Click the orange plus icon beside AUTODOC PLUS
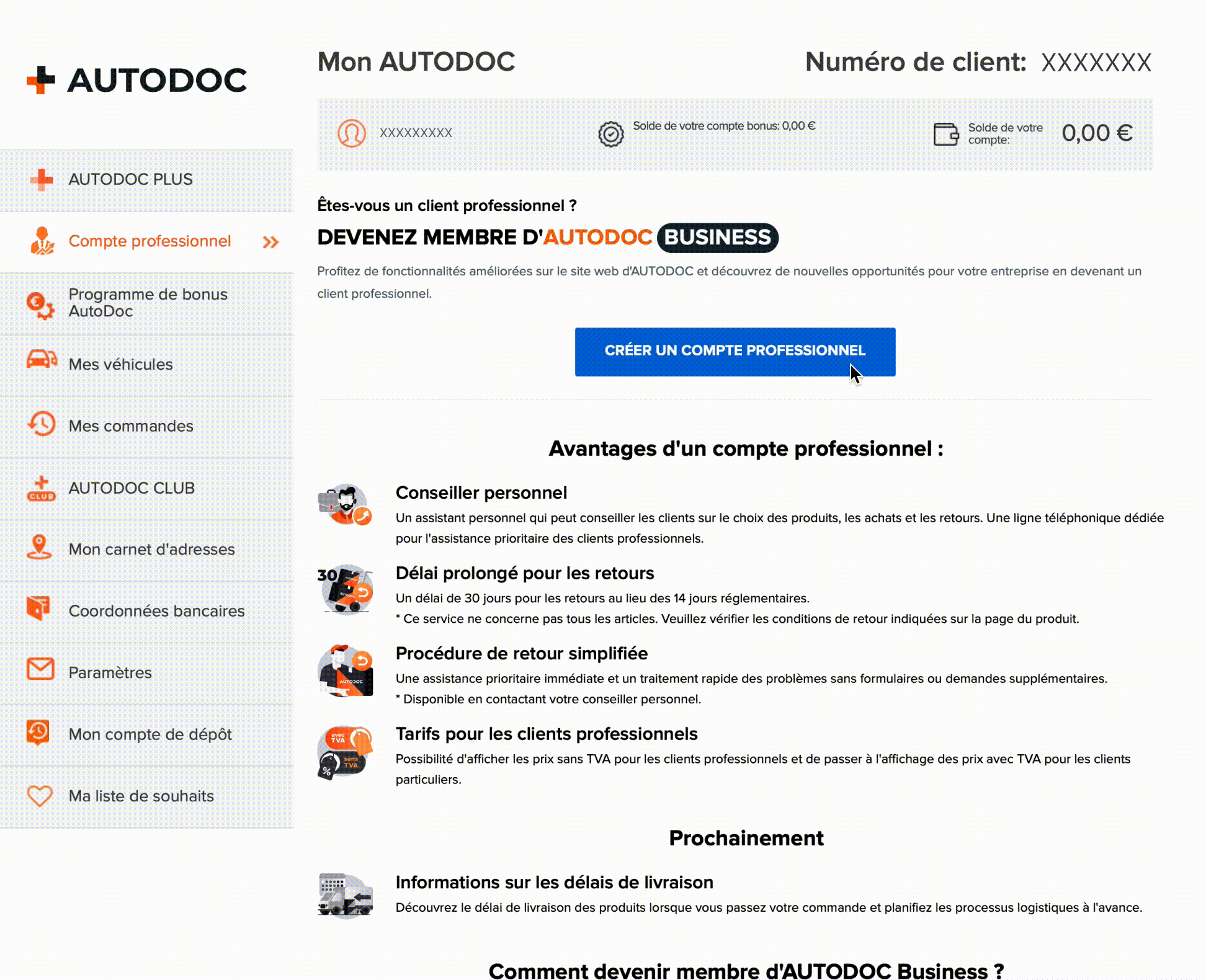Viewport: 1206px width, 980px height. [x=42, y=179]
